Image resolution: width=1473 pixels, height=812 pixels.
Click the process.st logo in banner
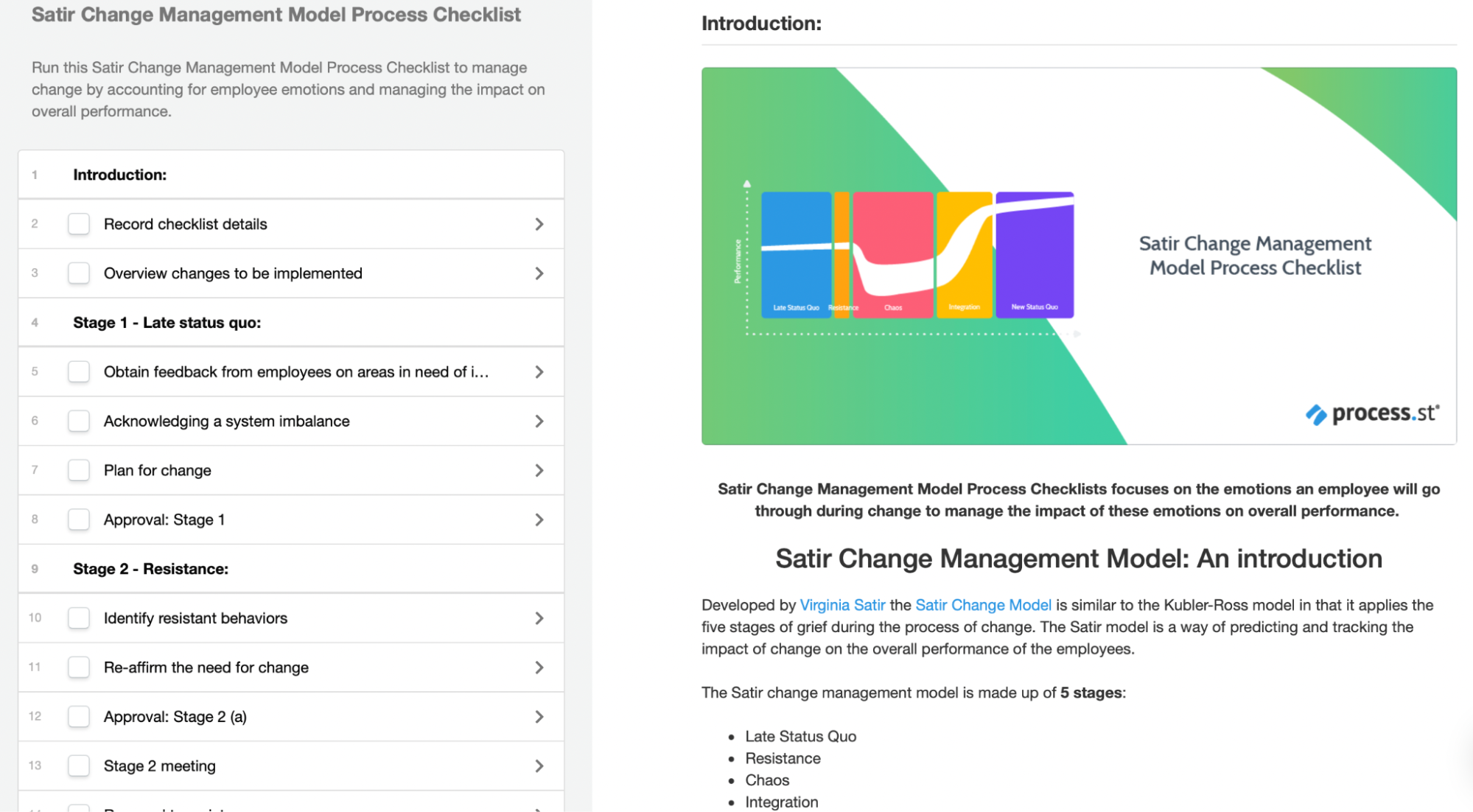[x=1371, y=413]
